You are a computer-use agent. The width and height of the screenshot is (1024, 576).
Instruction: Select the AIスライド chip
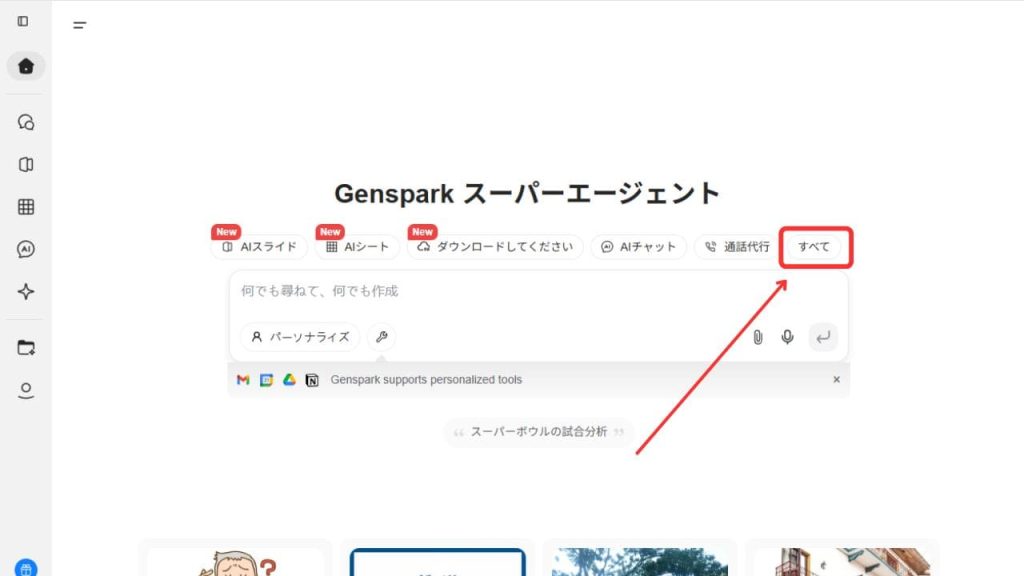tap(259, 247)
